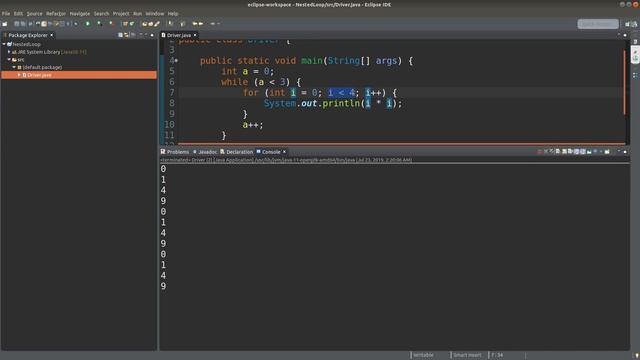Screen dimensions: 640x360
Task: Toggle Link with Editor in Package Explorer
Action: pyautogui.click(x=126, y=35)
